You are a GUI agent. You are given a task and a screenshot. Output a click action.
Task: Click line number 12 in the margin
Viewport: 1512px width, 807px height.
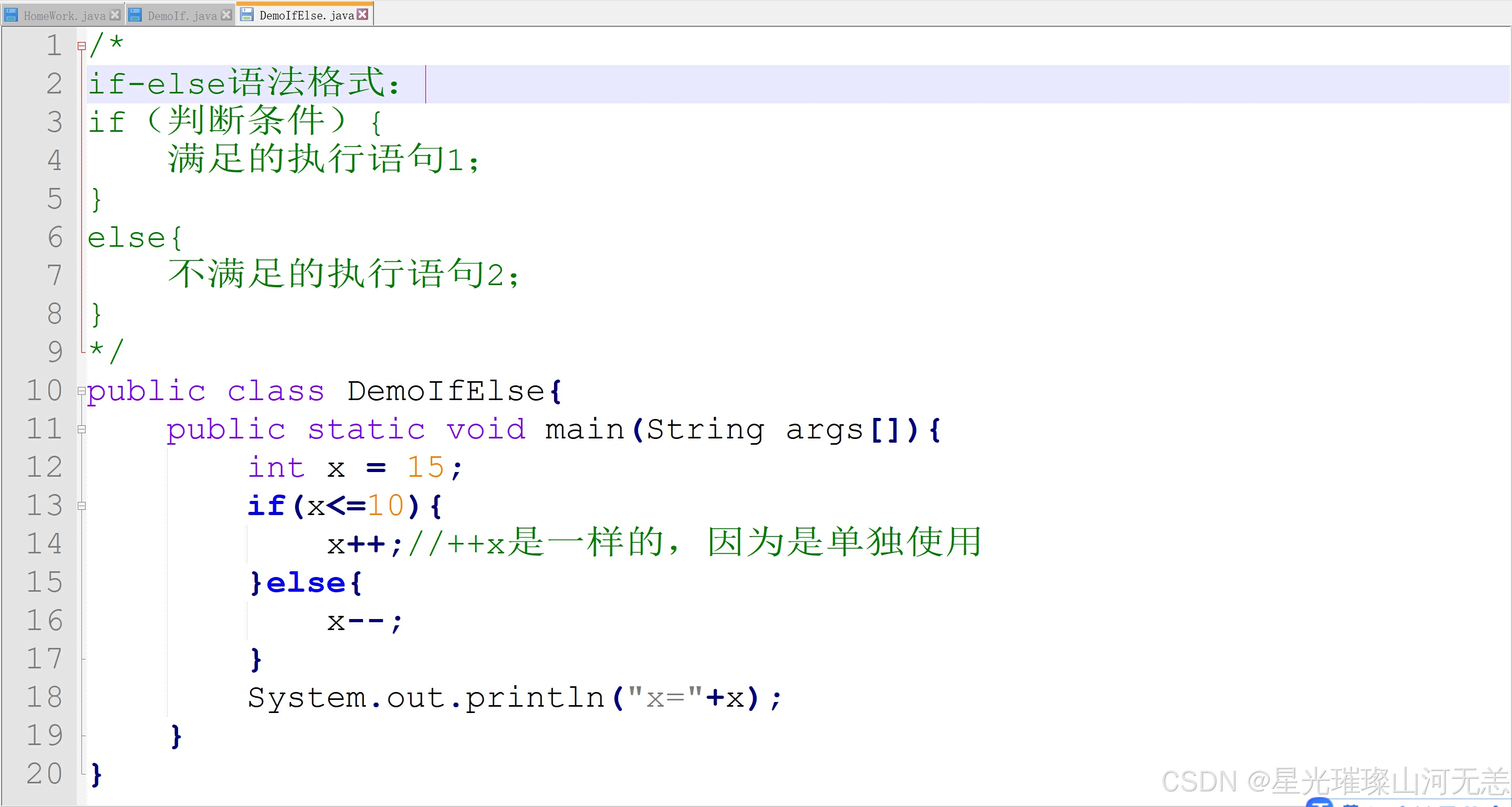point(44,468)
